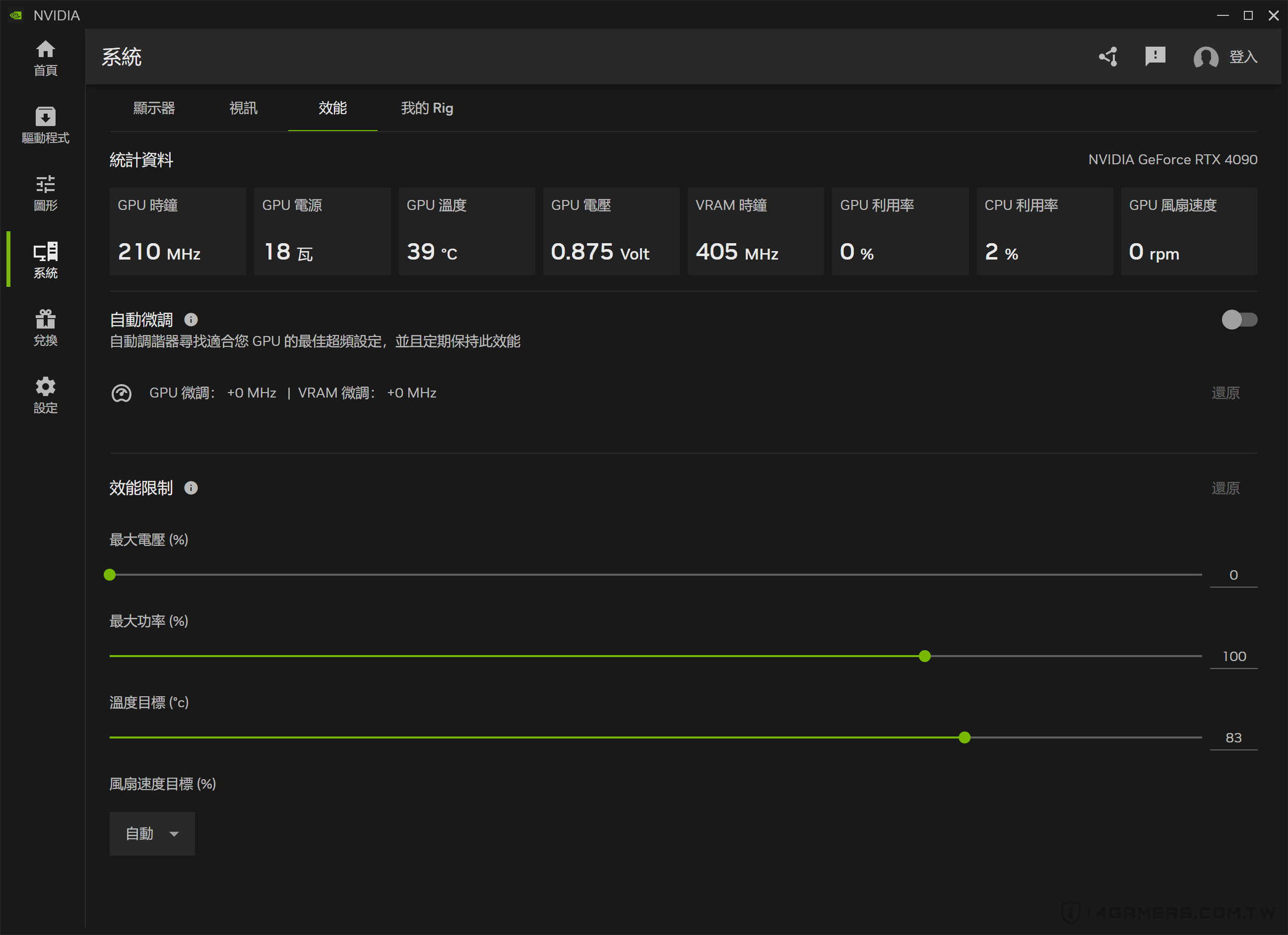Click info icon beside 自動微調
This screenshot has width=1288, height=935.
pos(191,320)
